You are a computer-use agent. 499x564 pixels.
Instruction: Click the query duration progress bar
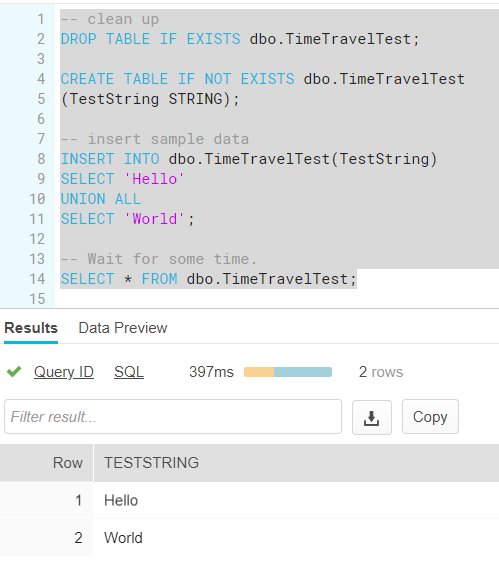288,372
